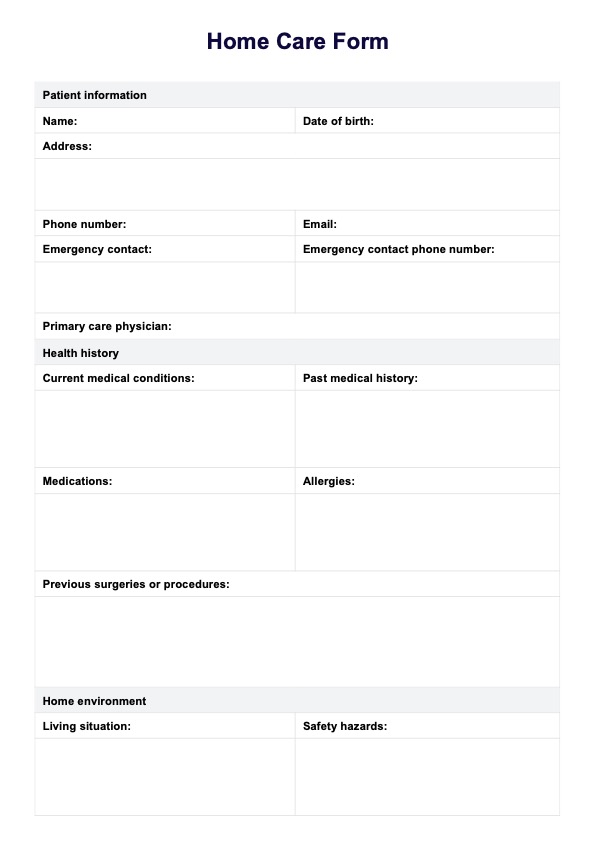
Task: Click the Home Care Form title
Action: click(297, 41)
